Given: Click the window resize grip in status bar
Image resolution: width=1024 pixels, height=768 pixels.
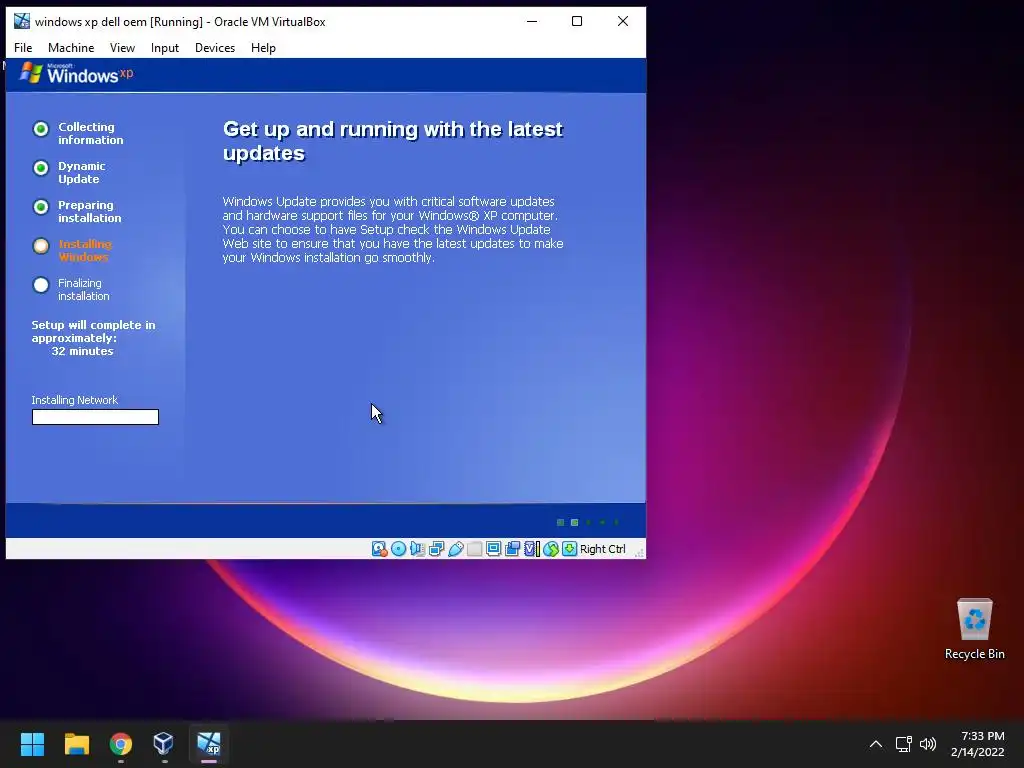Looking at the screenshot, I should pos(639,552).
